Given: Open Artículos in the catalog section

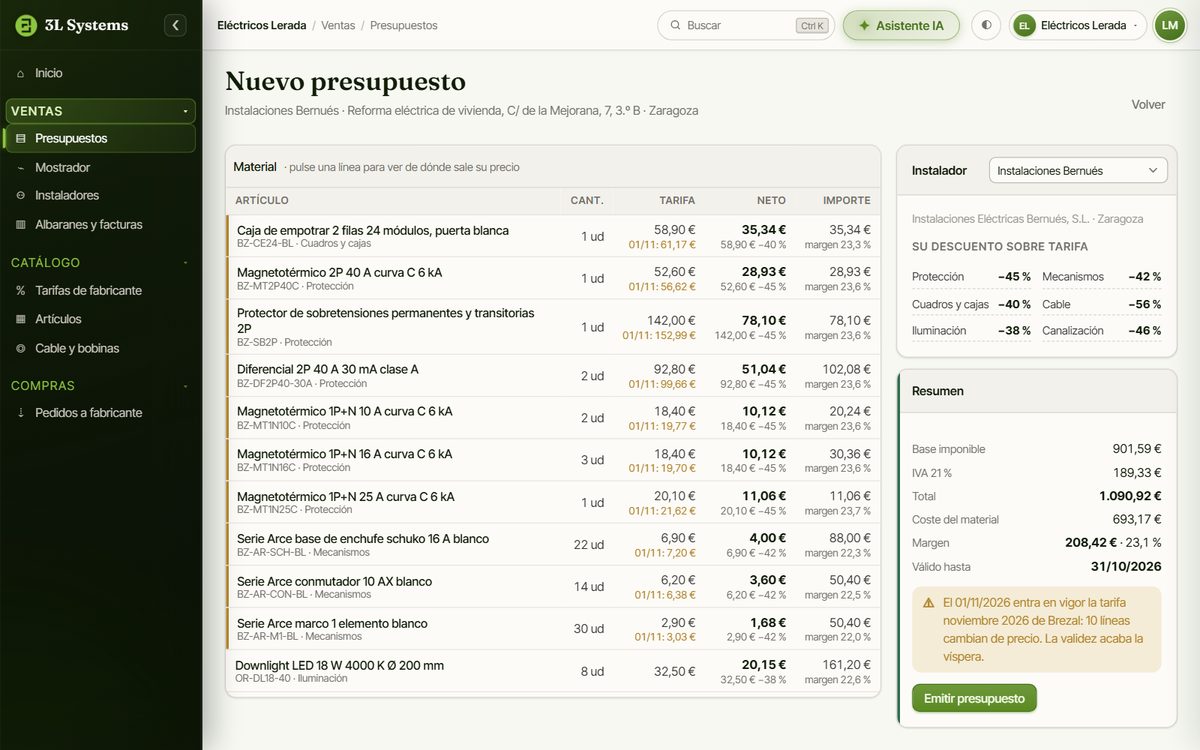Looking at the screenshot, I should point(100,319).
